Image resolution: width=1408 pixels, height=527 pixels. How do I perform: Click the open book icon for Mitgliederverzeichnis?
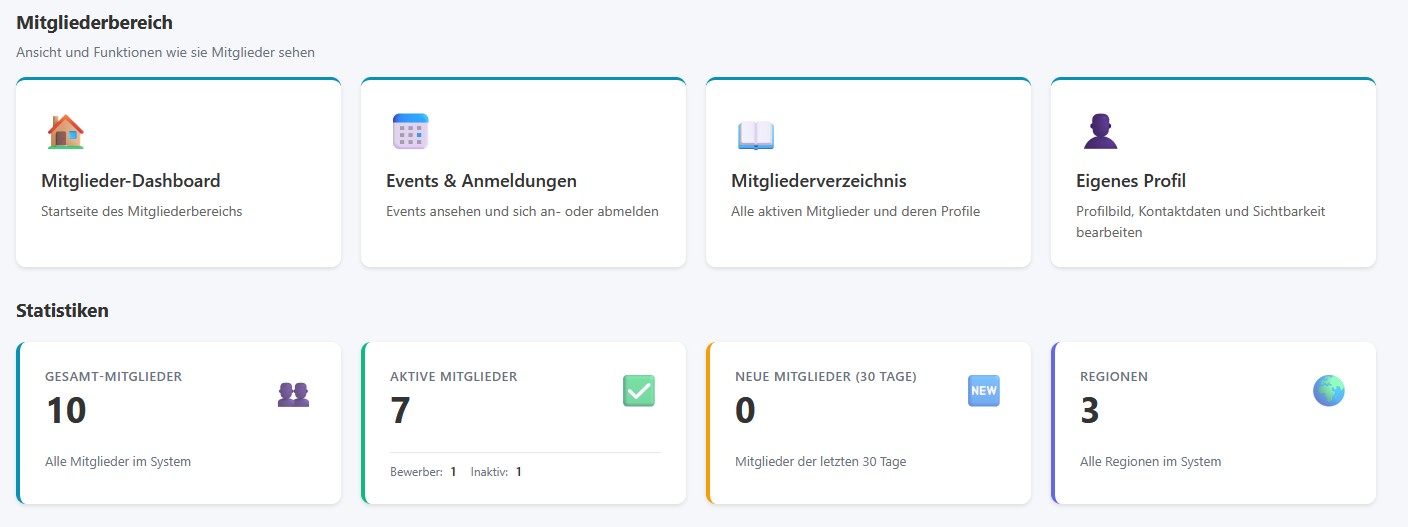756,135
